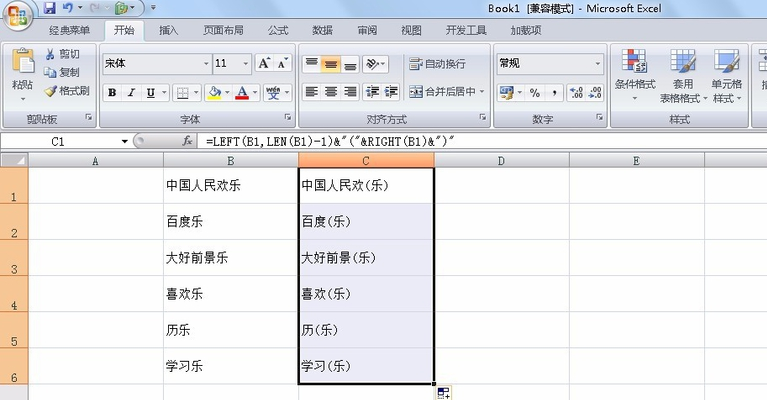Click into the formula bar
The width and height of the screenshot is (767, 400).
[x=482, y=142]
